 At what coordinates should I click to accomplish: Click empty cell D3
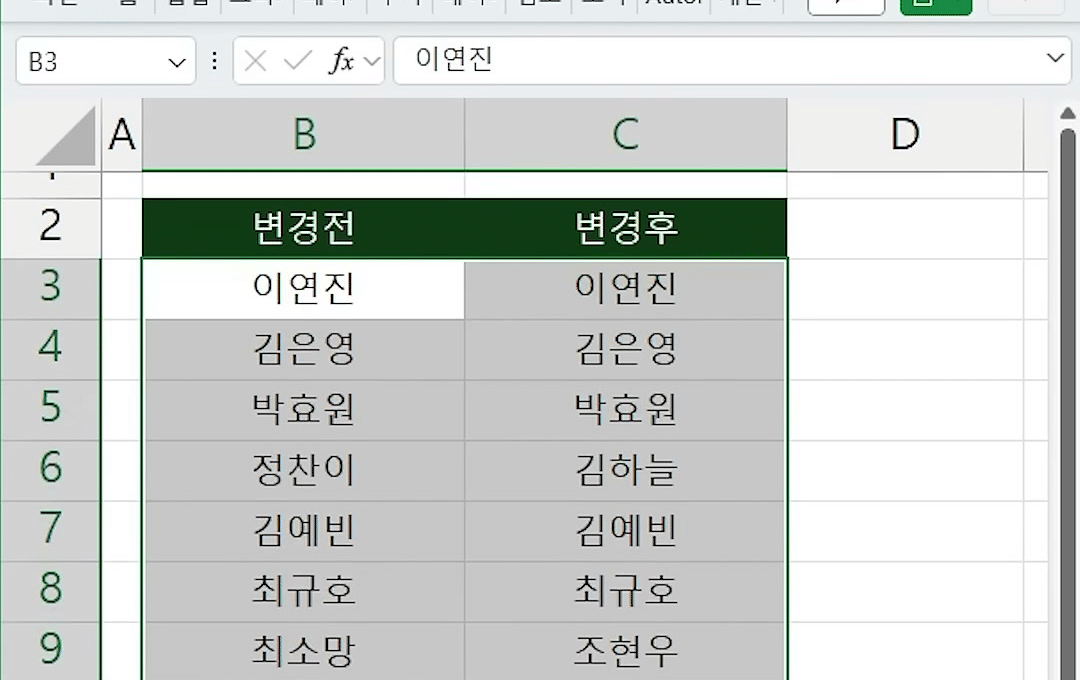tap(905, 289)
